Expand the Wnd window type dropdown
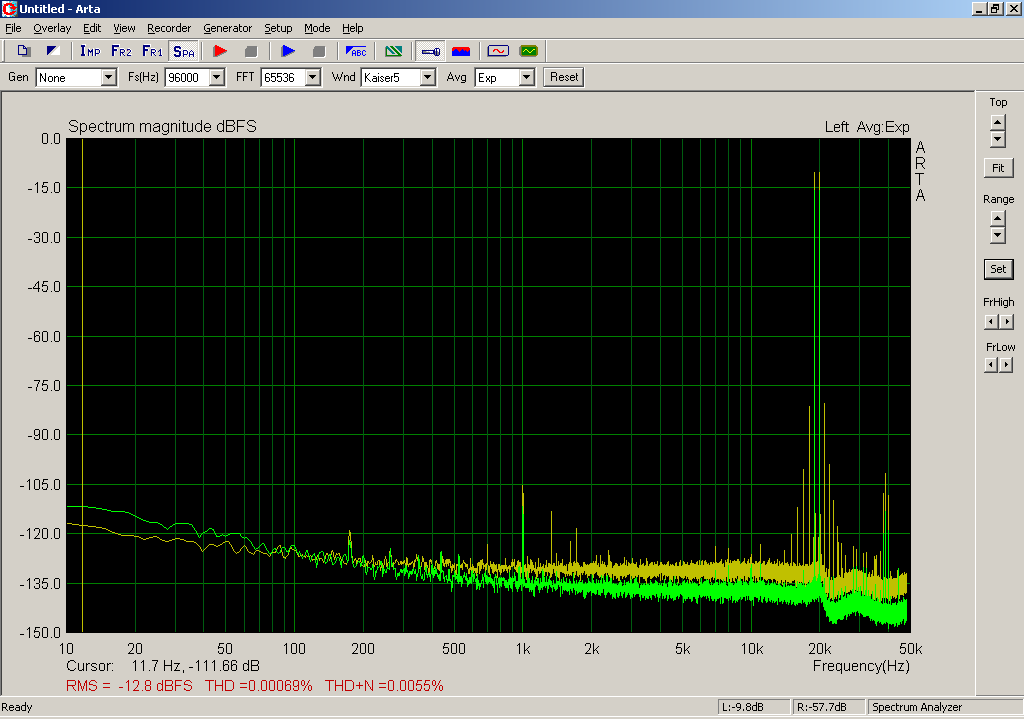Screen dimensions: 1024x719 [x=427, y=78]
